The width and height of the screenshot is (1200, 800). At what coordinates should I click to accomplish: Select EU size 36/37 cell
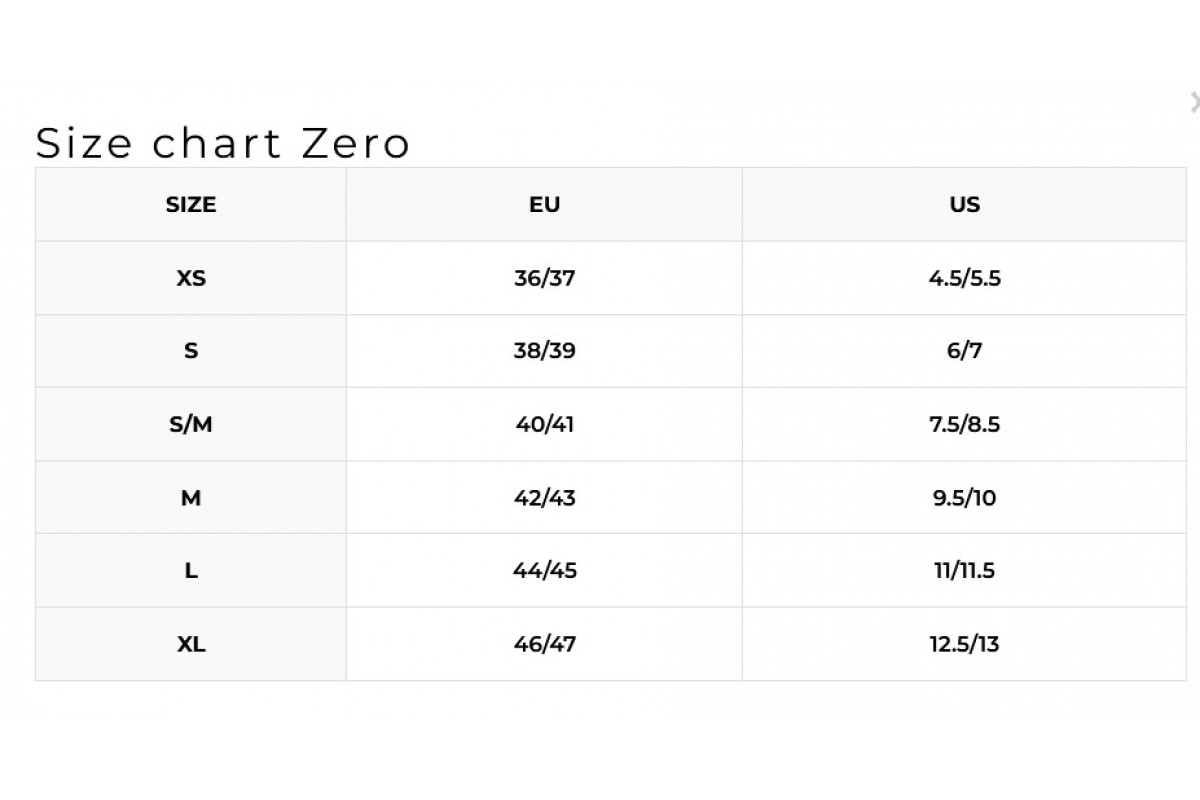544,278
